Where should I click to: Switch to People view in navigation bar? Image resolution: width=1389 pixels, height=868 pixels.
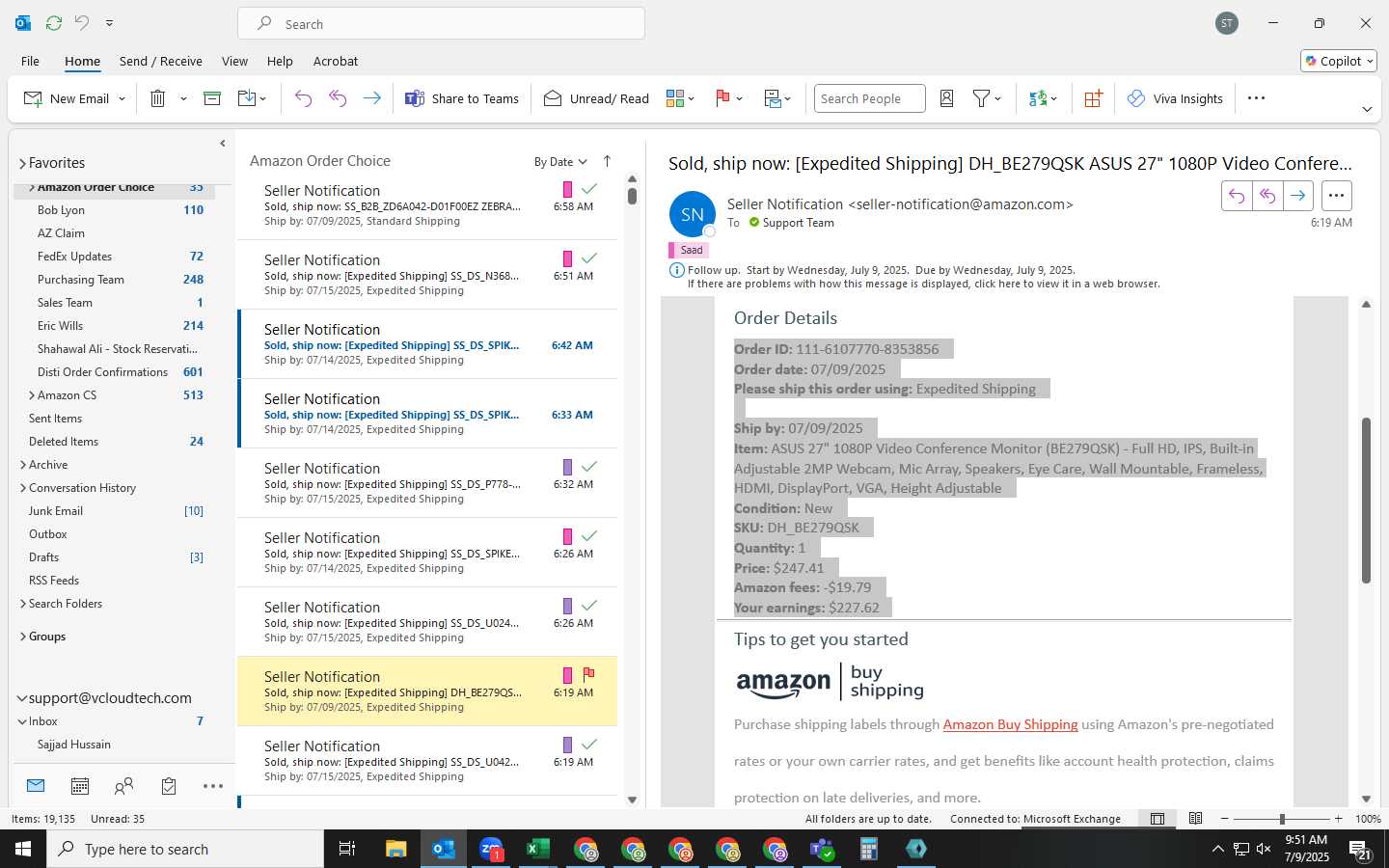123,786
